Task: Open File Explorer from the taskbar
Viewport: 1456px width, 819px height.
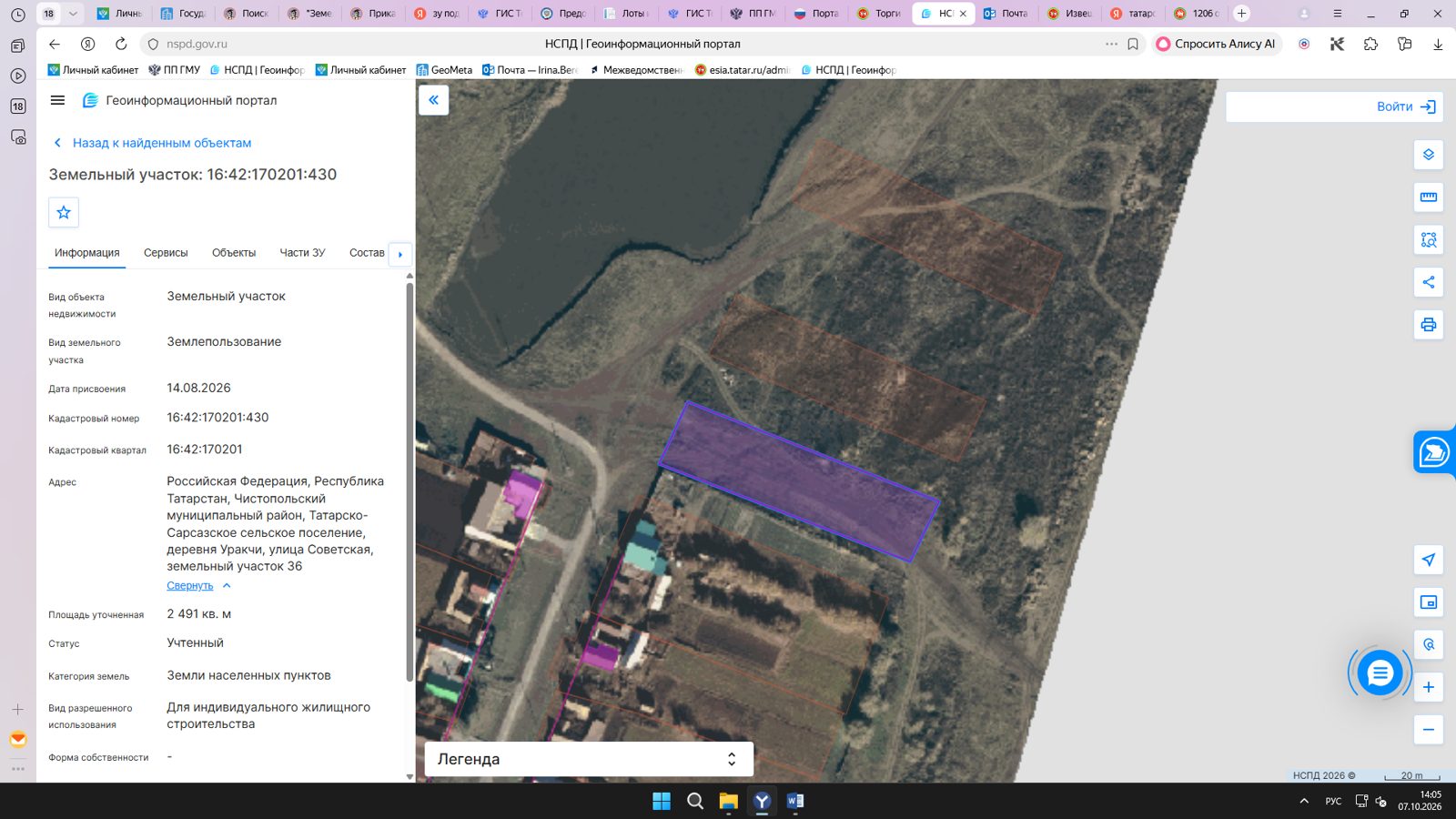Action: (728, 801)
